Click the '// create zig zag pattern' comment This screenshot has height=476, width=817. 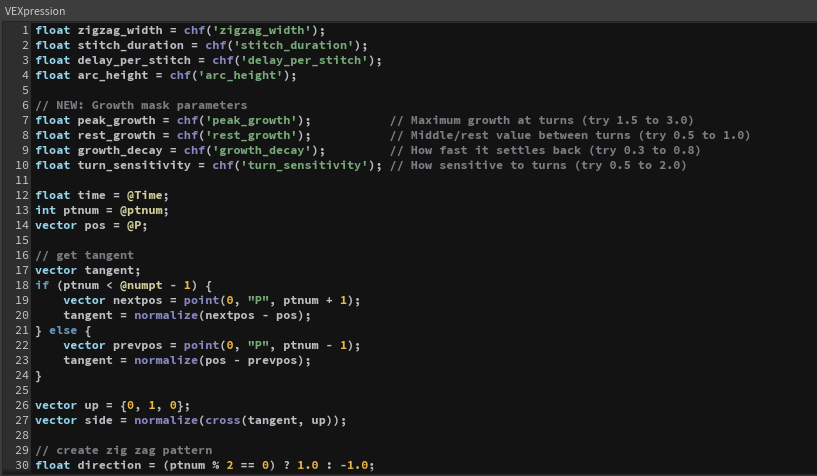(123, 450)
